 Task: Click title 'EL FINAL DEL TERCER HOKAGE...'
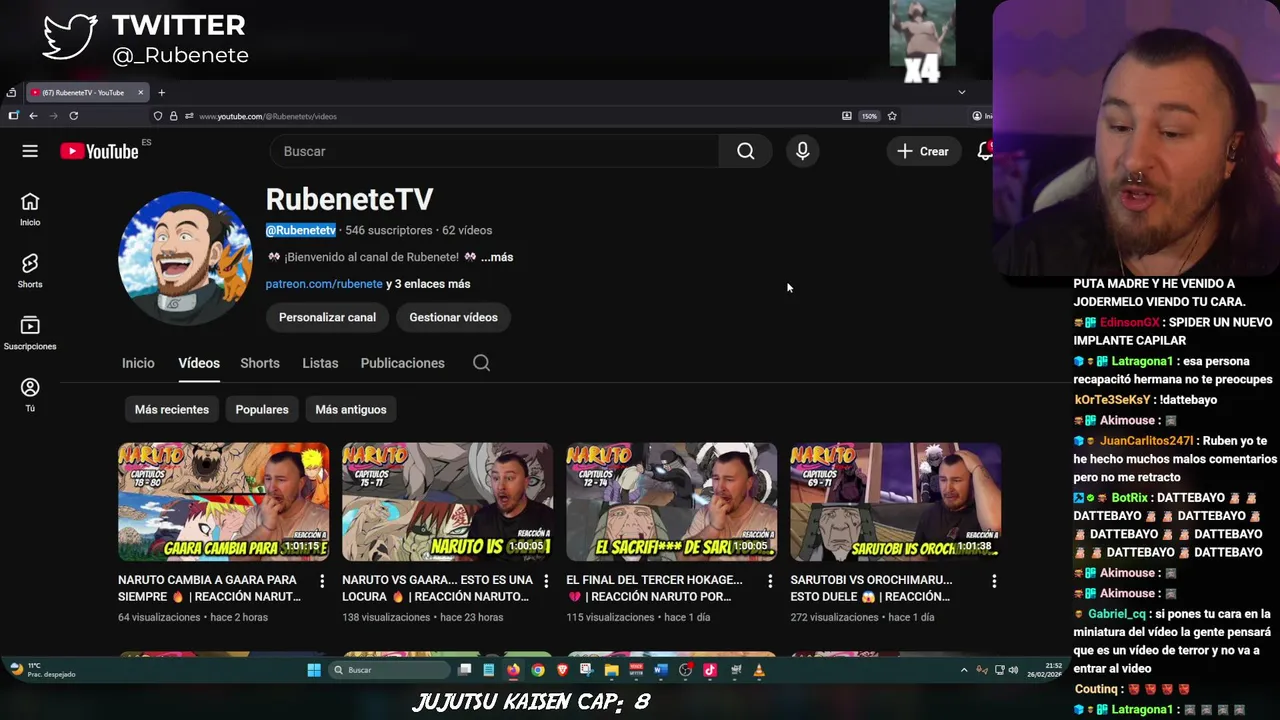[x=654, y=588]
